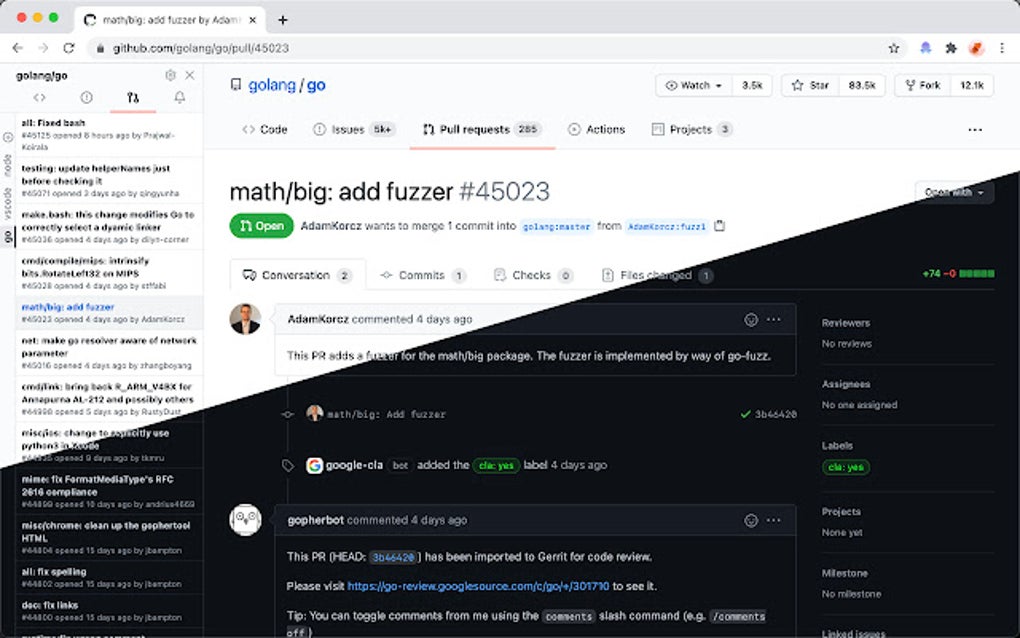Open the Commits tab
Viewport: 1020px width, 638px height.
click(423, 275)
